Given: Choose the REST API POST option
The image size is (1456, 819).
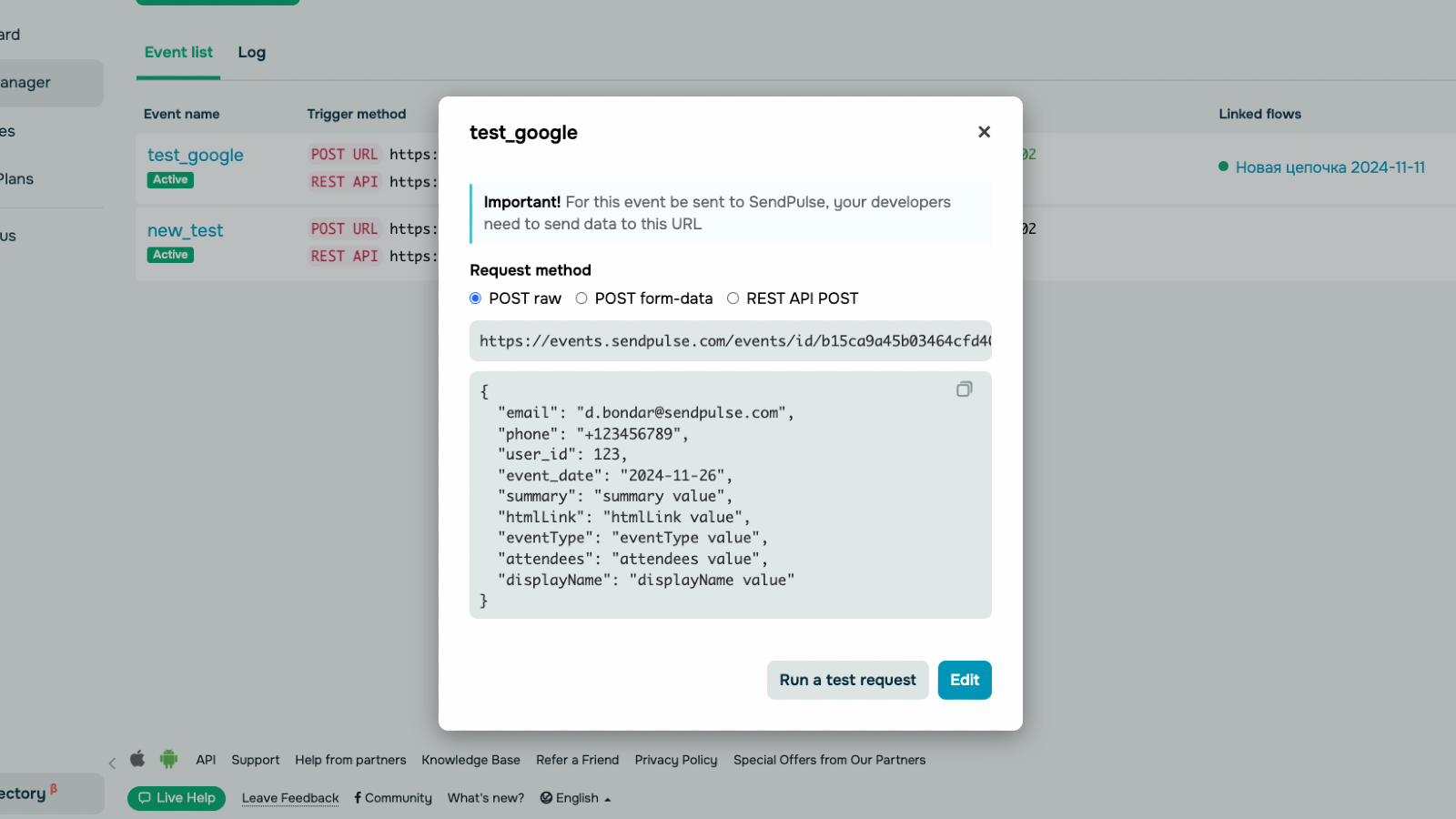Looking at the screenshot, I should (x=733, y=298).
